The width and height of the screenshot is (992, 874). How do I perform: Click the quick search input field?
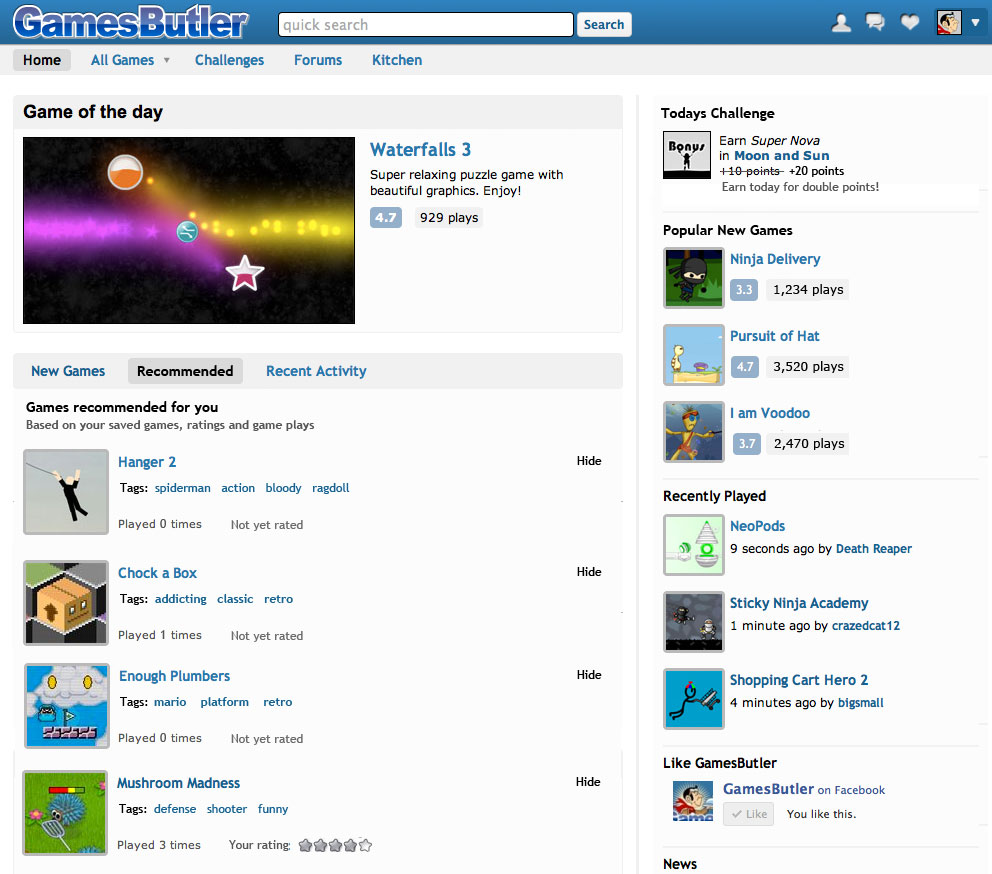coord(425,24)
